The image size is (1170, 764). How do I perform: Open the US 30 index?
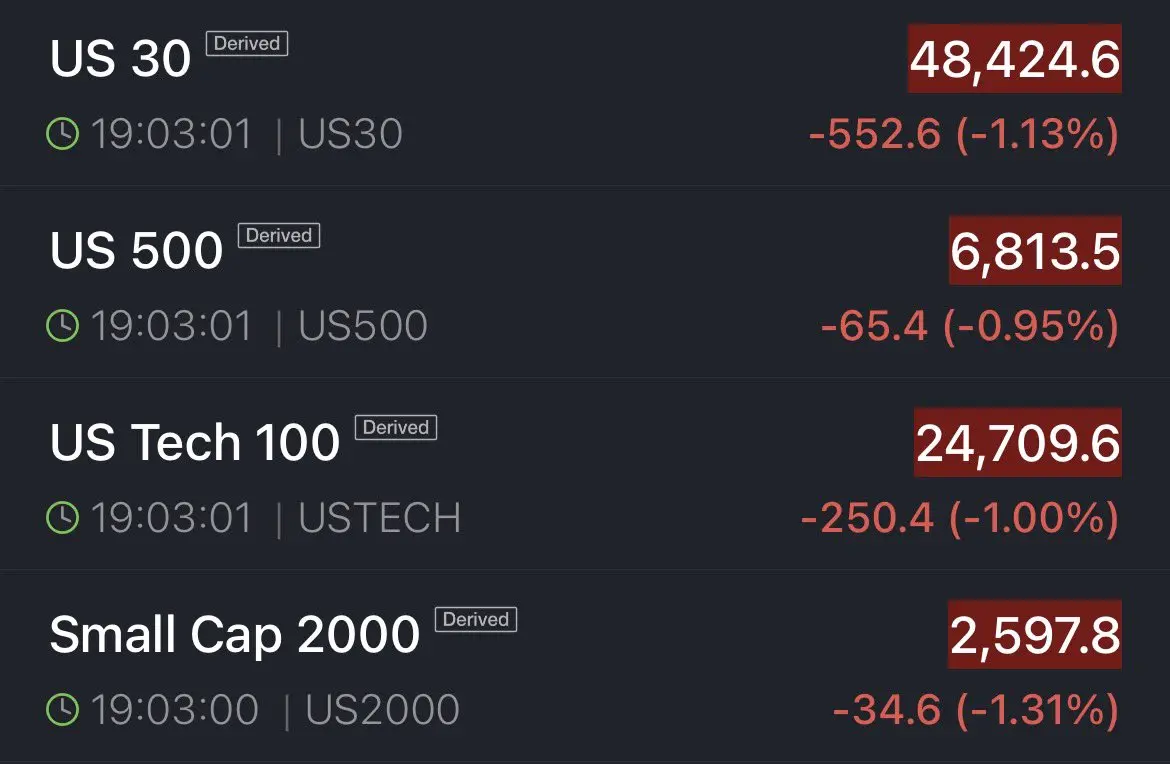(x=120, y=60)
